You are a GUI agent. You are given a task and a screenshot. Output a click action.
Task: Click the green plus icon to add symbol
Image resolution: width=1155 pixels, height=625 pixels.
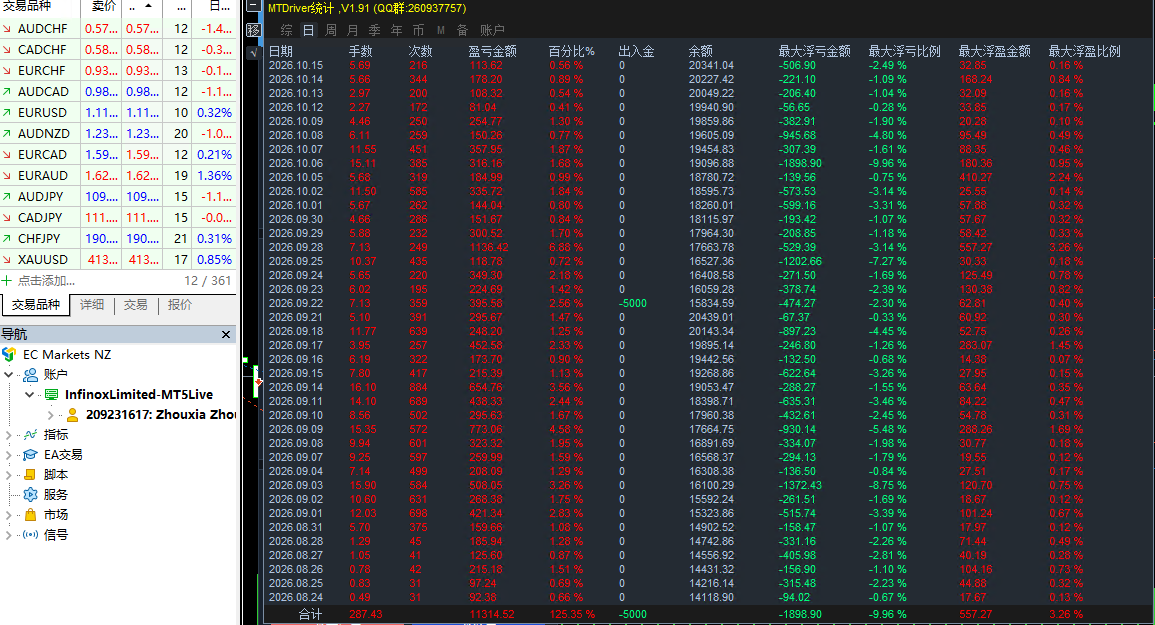coord(7,281)
